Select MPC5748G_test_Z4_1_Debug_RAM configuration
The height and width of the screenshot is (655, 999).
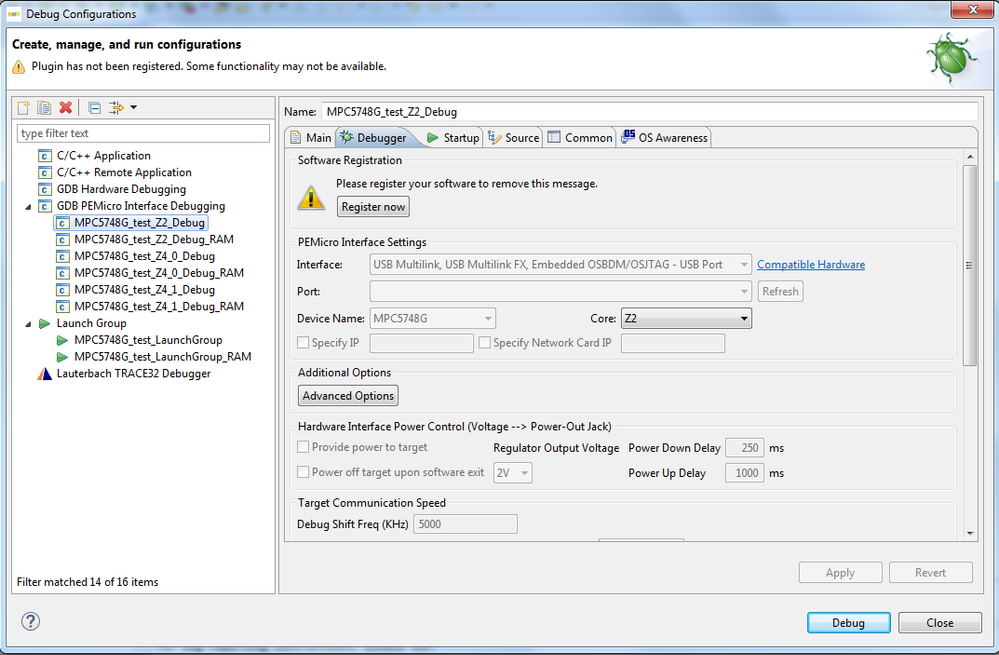(x=159, y=306)
